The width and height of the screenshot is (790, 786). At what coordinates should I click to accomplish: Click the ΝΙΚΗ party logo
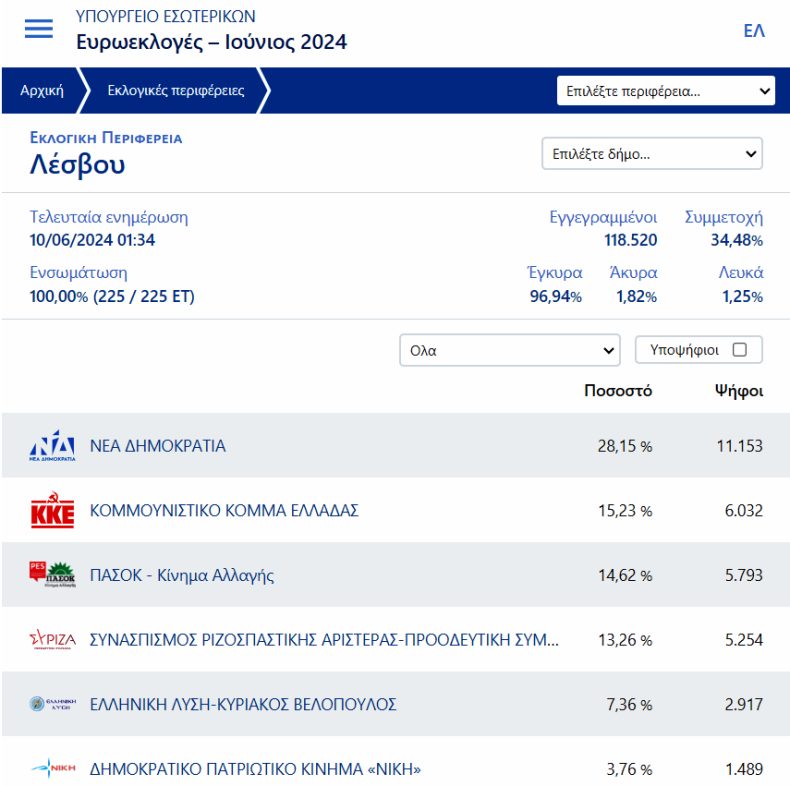[52, 768]
